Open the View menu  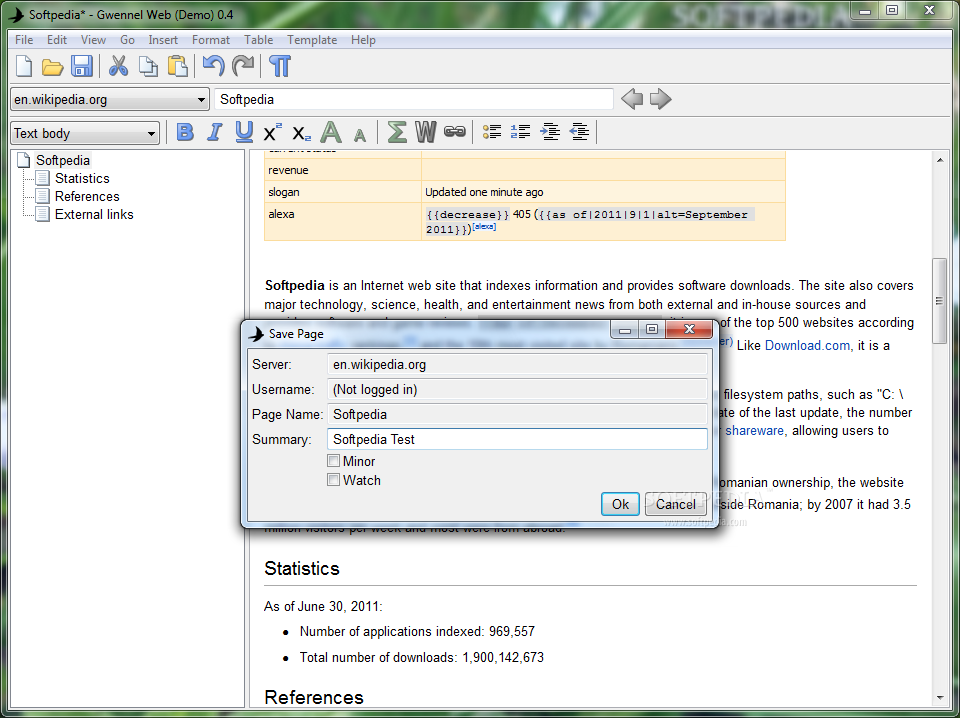(93, 40)
